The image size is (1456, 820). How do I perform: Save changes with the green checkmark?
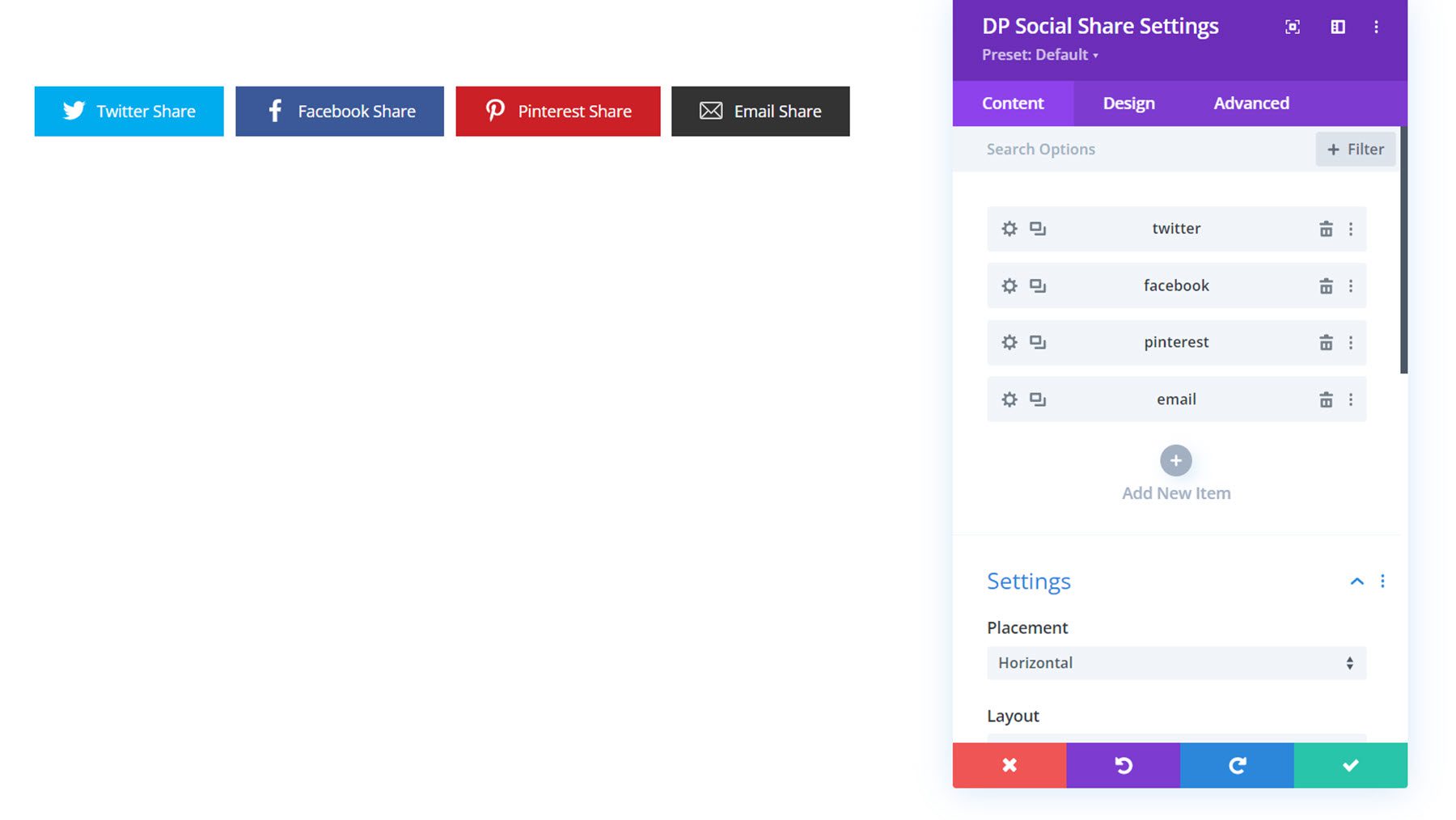coord(1349,765)
